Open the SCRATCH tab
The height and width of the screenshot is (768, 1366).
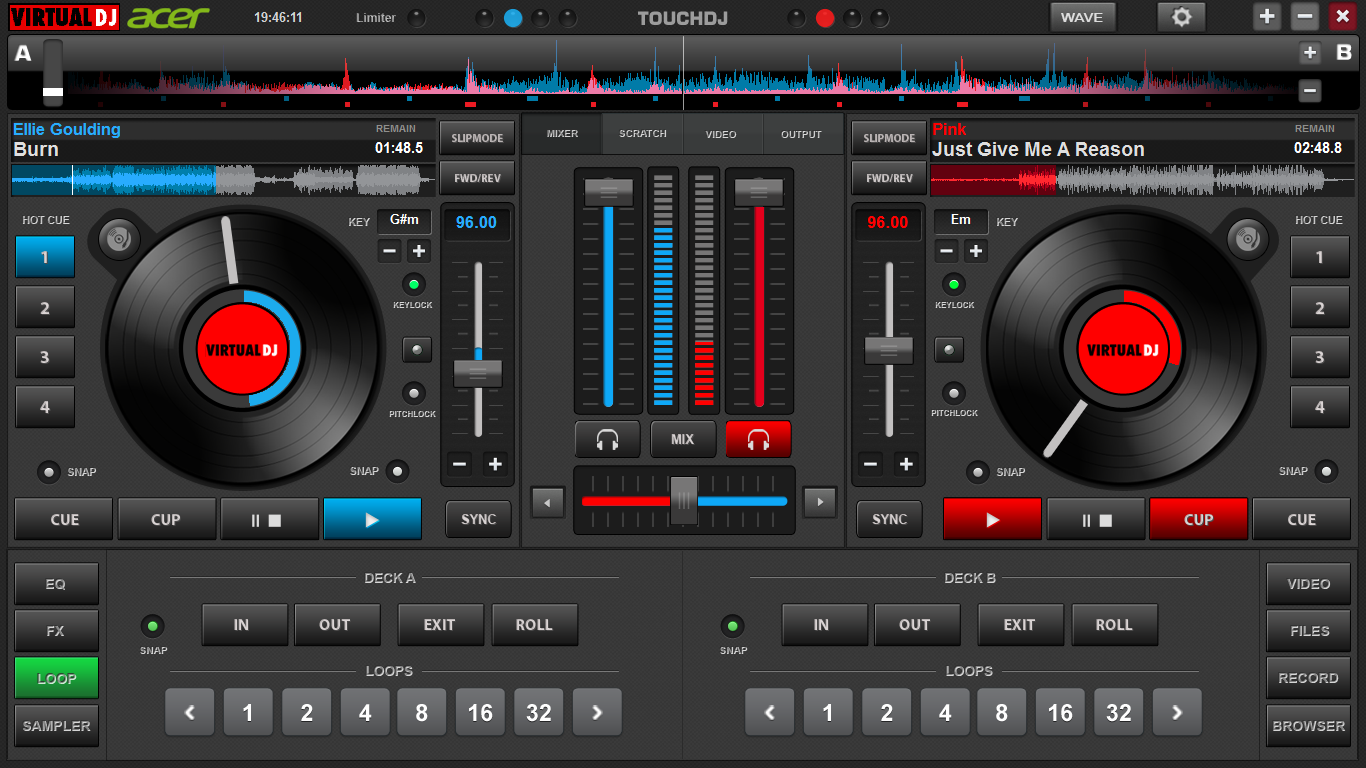(x=643, y=134)
